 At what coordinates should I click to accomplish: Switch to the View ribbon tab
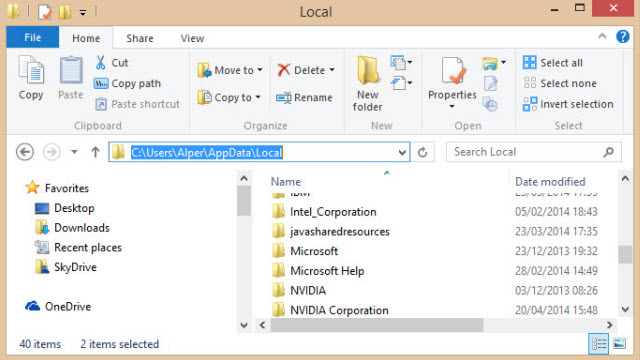pos(192,38)
